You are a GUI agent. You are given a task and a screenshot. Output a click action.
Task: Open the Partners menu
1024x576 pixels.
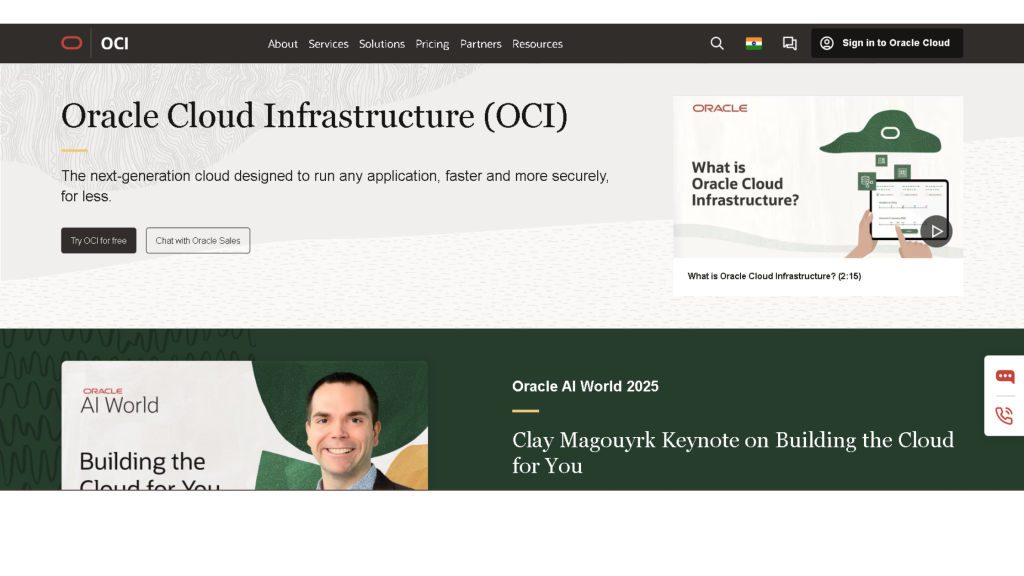(480, 43)
